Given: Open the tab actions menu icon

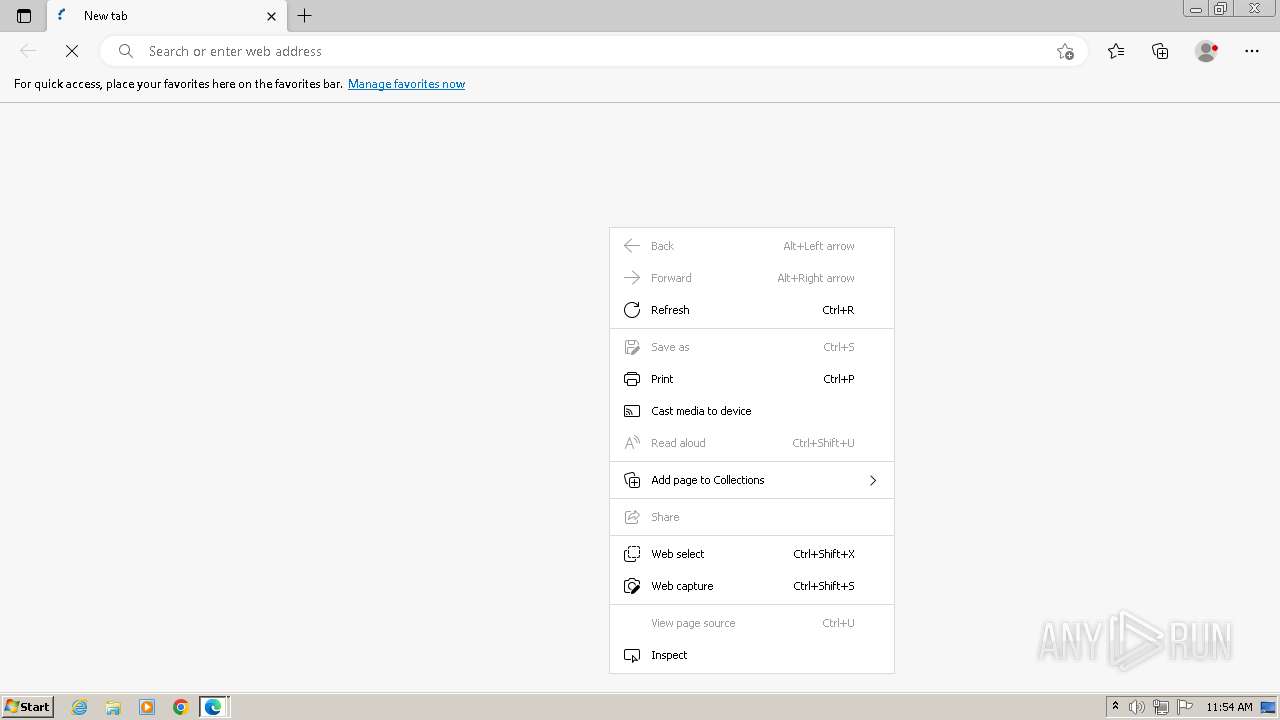Looking at the screenshot, I should (x=24, y=16).
